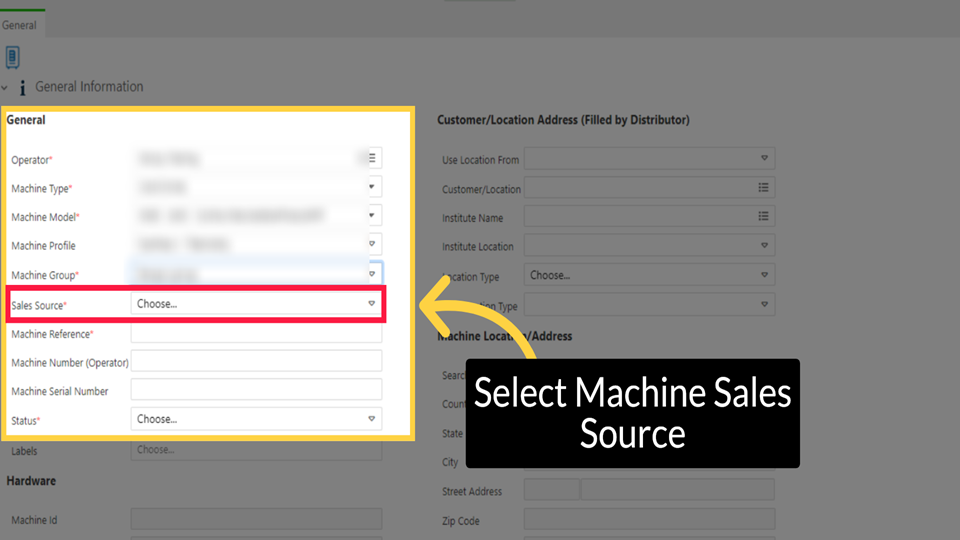The image size is (960, 540).
Task: Click into the Labels field
Action: tap(256, 450)
